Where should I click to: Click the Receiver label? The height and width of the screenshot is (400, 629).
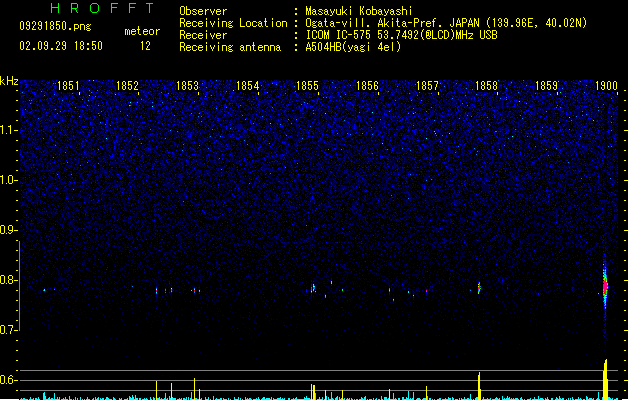click(x=203, y=35)
